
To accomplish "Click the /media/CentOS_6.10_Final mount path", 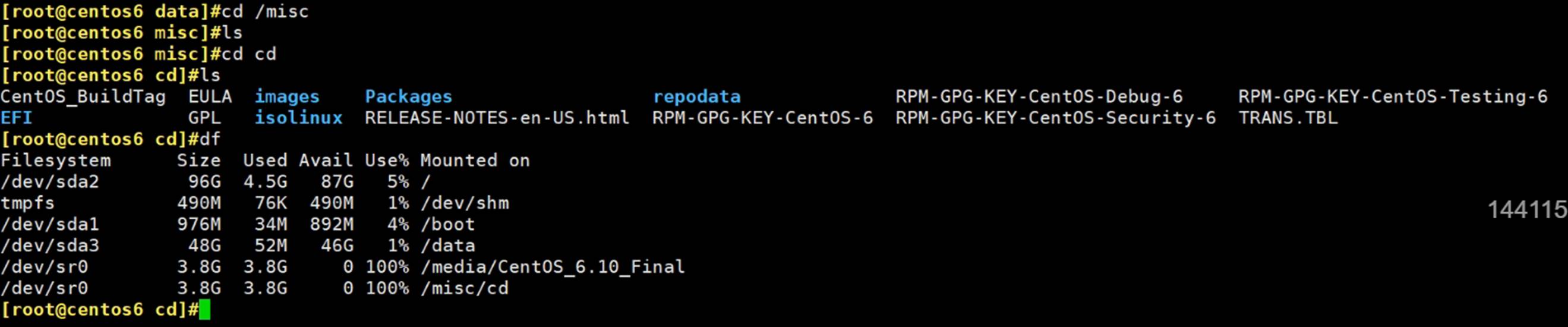I will pos(553,267).
